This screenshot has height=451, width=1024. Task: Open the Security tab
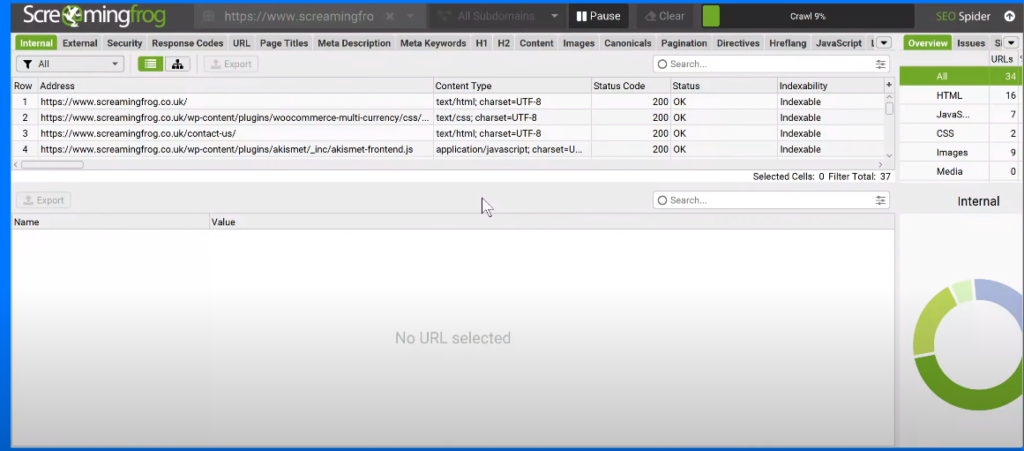(125, 43)
